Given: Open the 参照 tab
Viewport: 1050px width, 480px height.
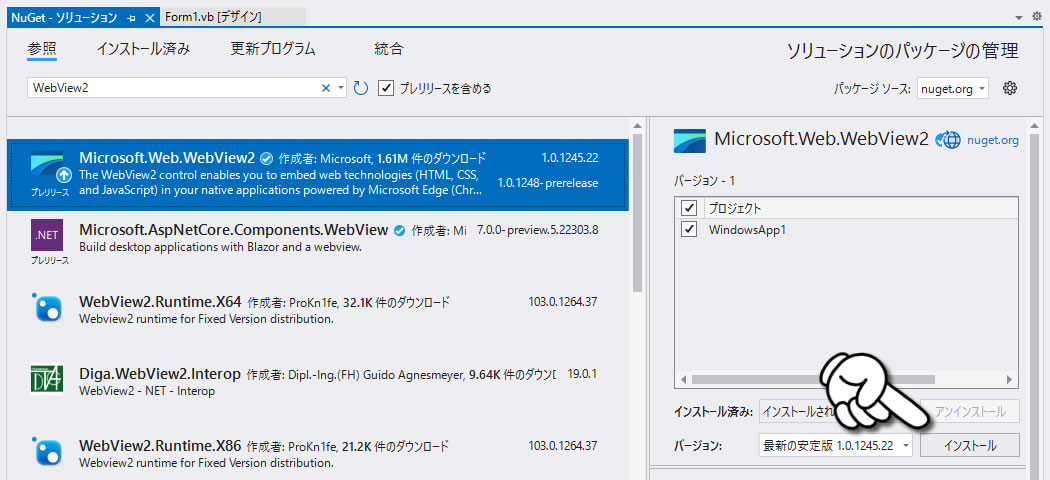Looking at the screenshot, I should pyautogui.click(x=42, y=49).
